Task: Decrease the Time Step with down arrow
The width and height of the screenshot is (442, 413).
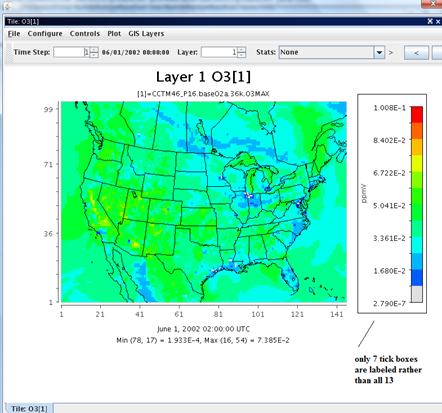Action: coord(94,55)
